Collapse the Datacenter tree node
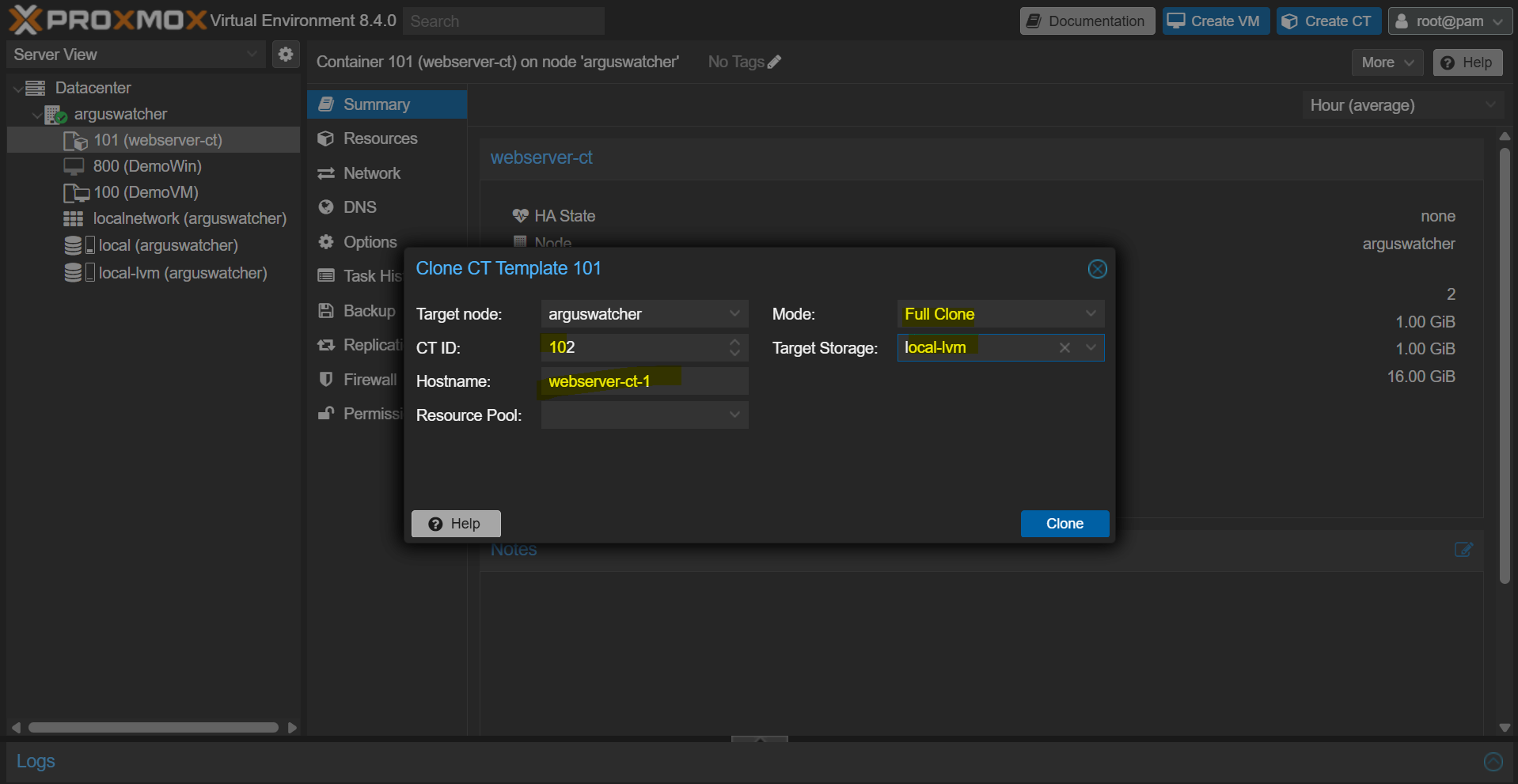Viewport: 1518px width, 784px height. [17, 89]
